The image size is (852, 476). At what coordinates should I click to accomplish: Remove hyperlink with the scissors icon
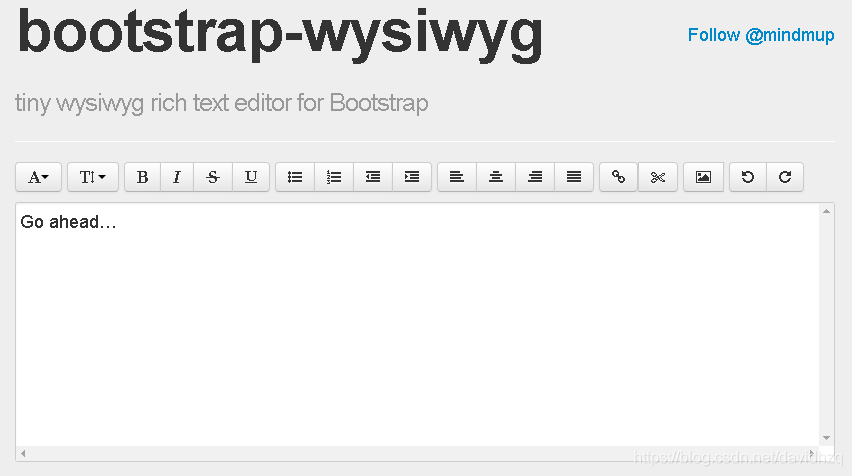(657, 177)
